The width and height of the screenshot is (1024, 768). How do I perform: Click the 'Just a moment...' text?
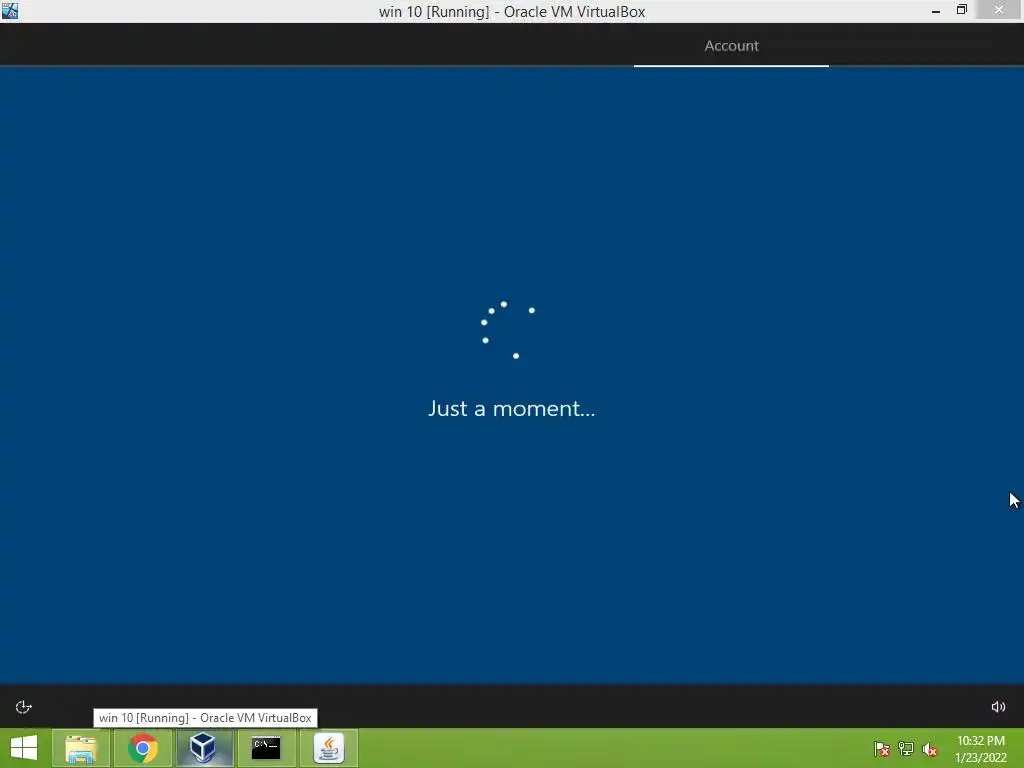tap(511, 409)
